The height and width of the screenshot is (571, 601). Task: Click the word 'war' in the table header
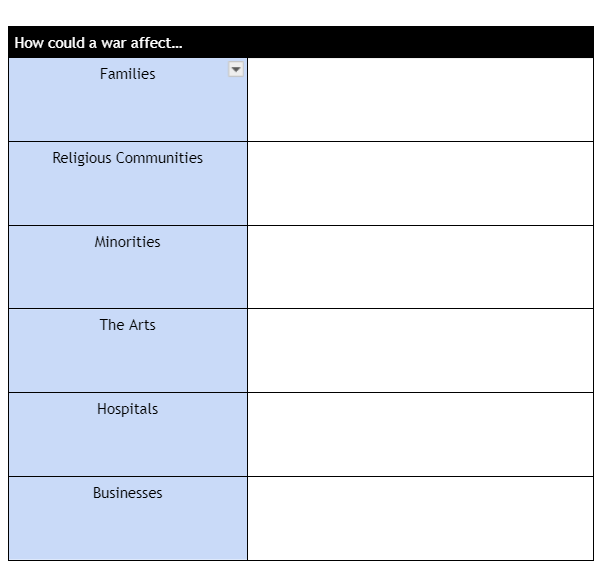click(113, 44)
